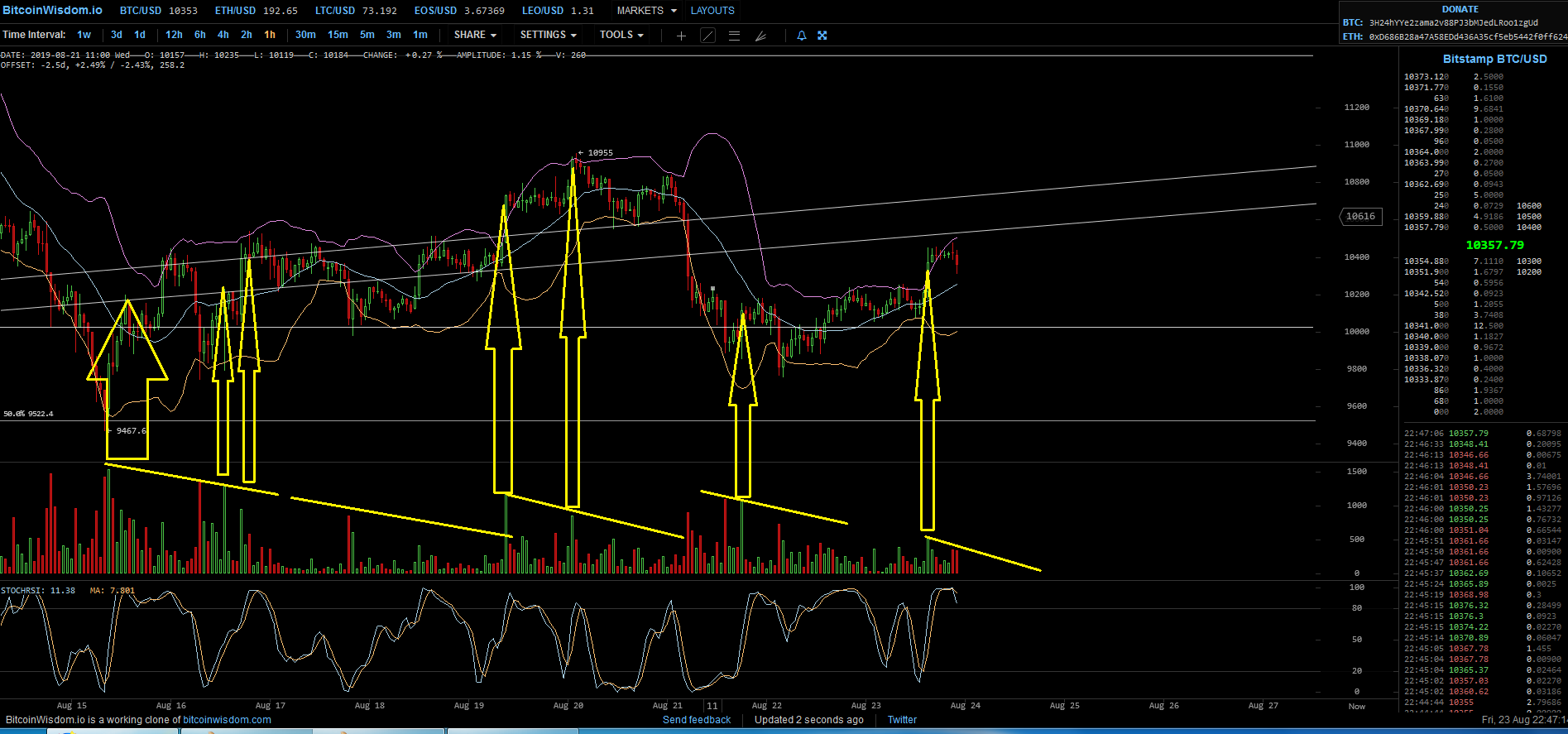Click the 10616 price marker on the axis
Viewport: 1568px width, 734px height.
1360,217
